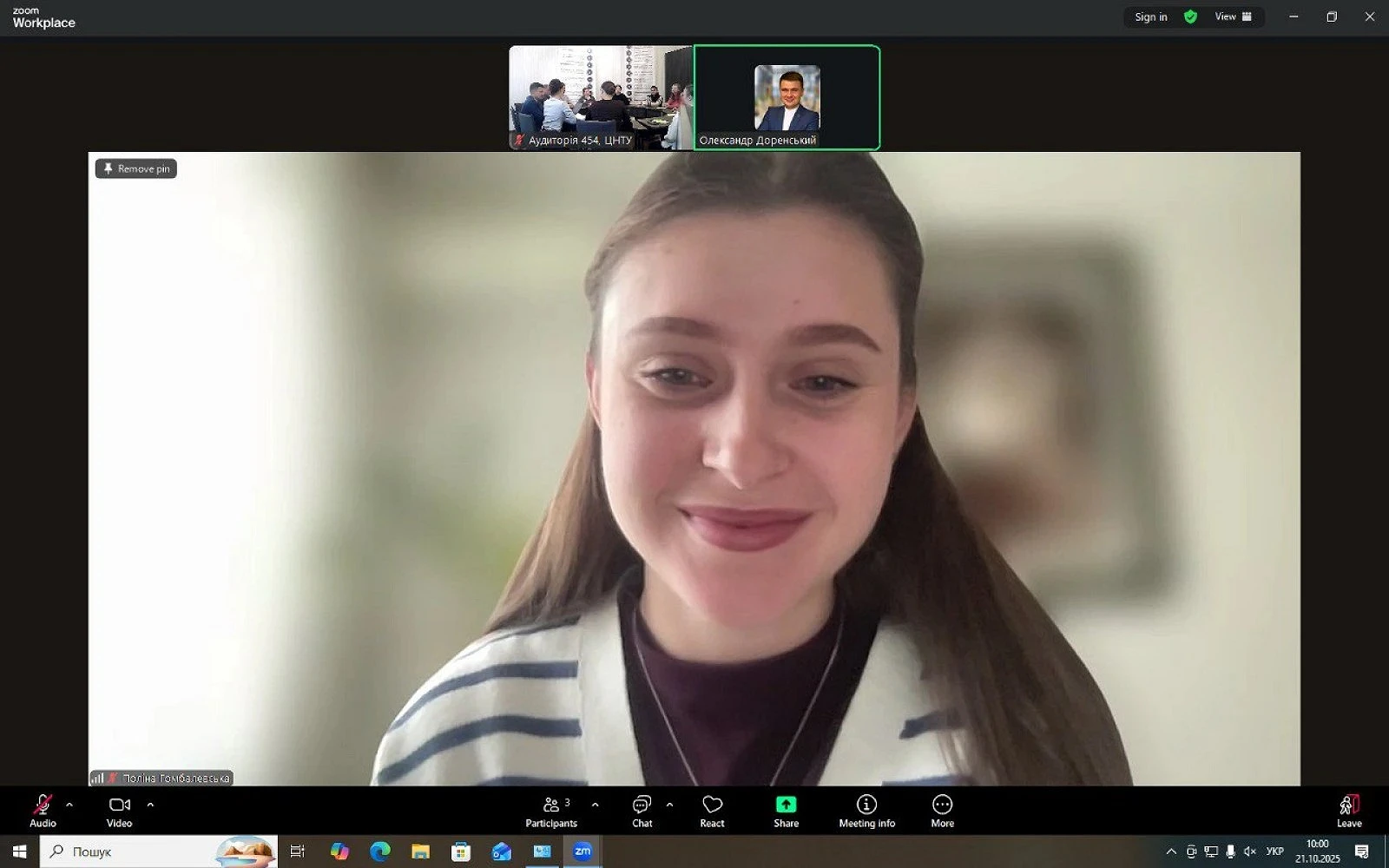
Task: Open the View layout menu
Action: pos(1233,16)
